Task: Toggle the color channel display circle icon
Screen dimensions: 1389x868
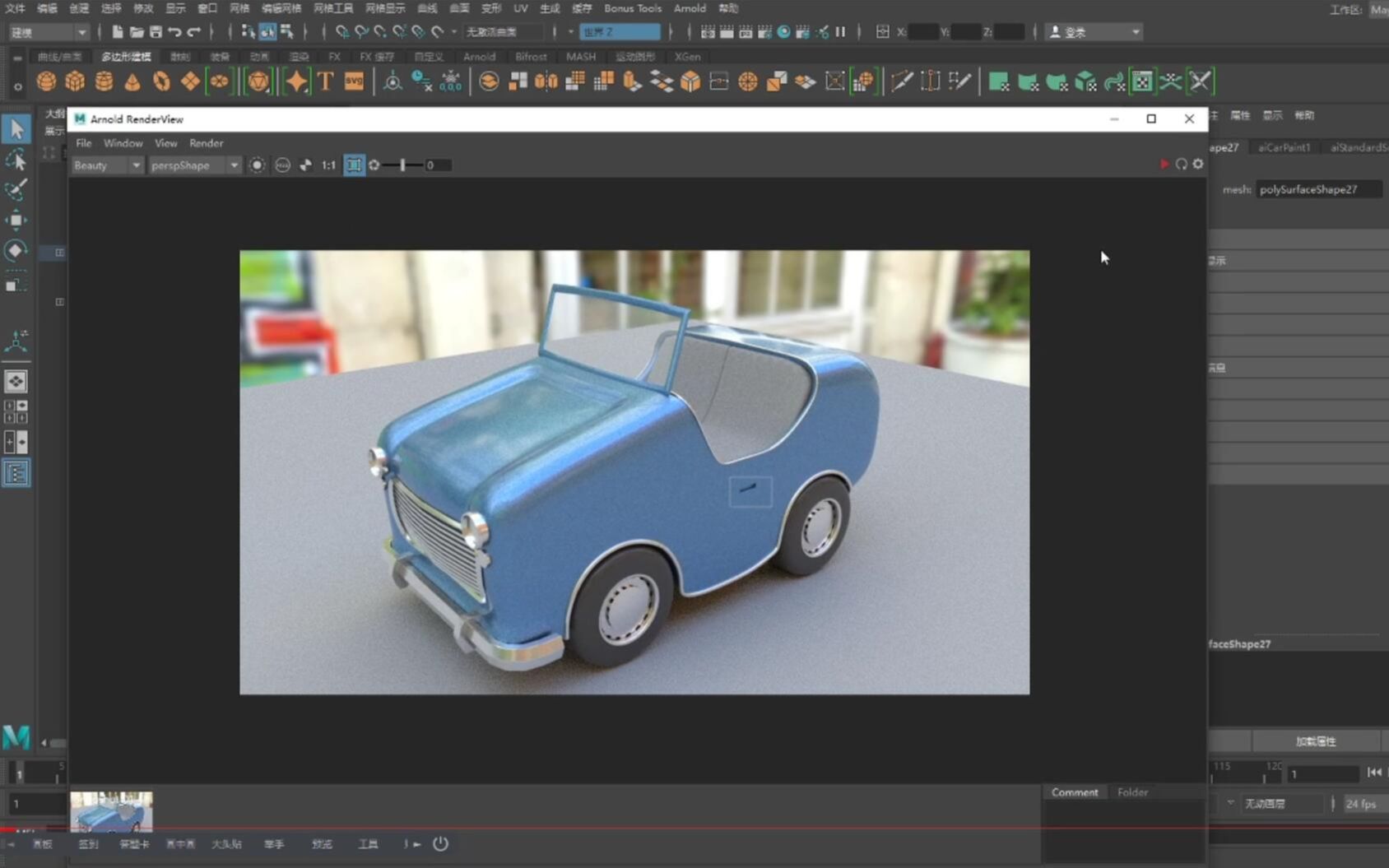Action: pyautogui.click(x=257, y=165)
